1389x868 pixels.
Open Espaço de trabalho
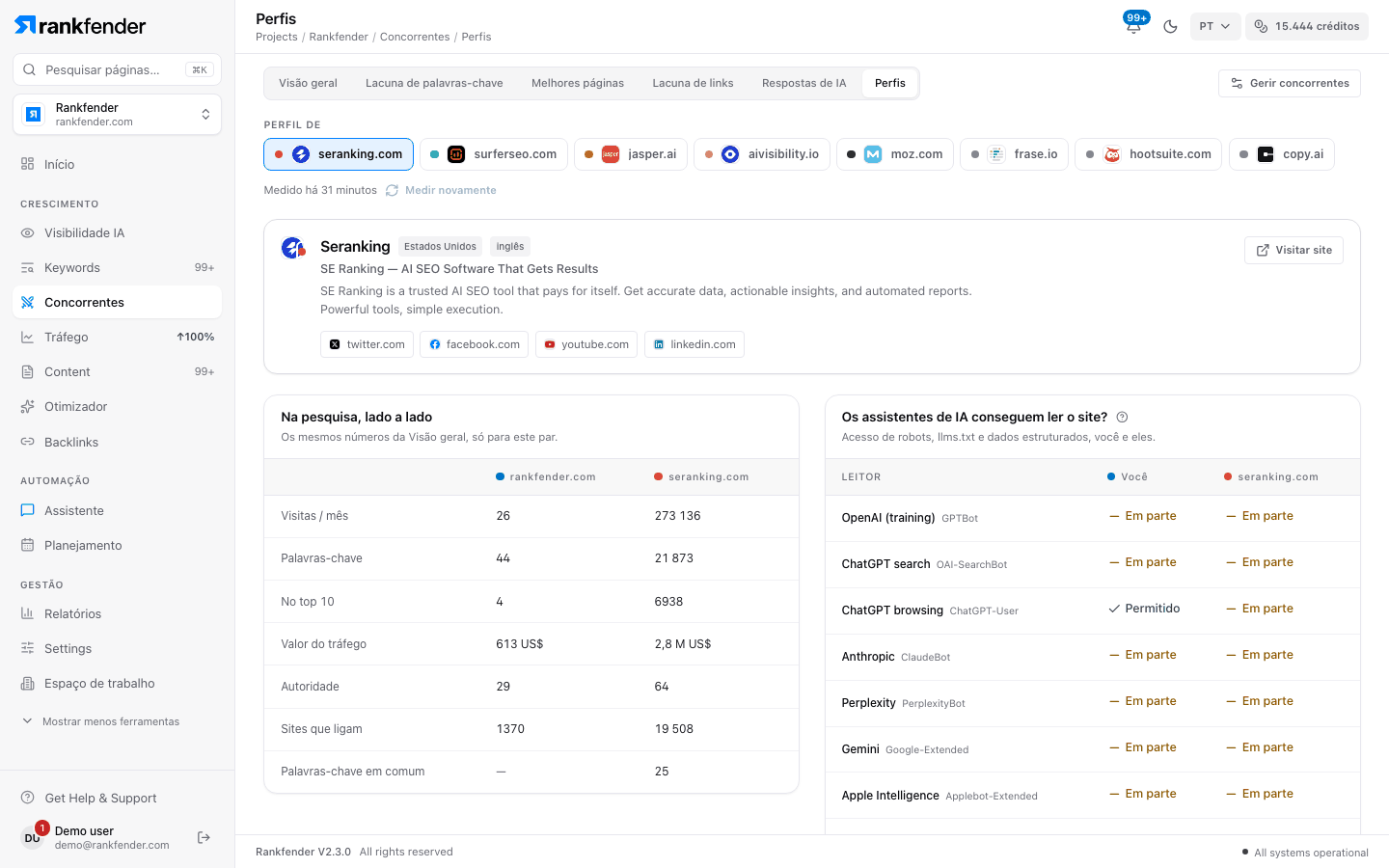(117, 683)
